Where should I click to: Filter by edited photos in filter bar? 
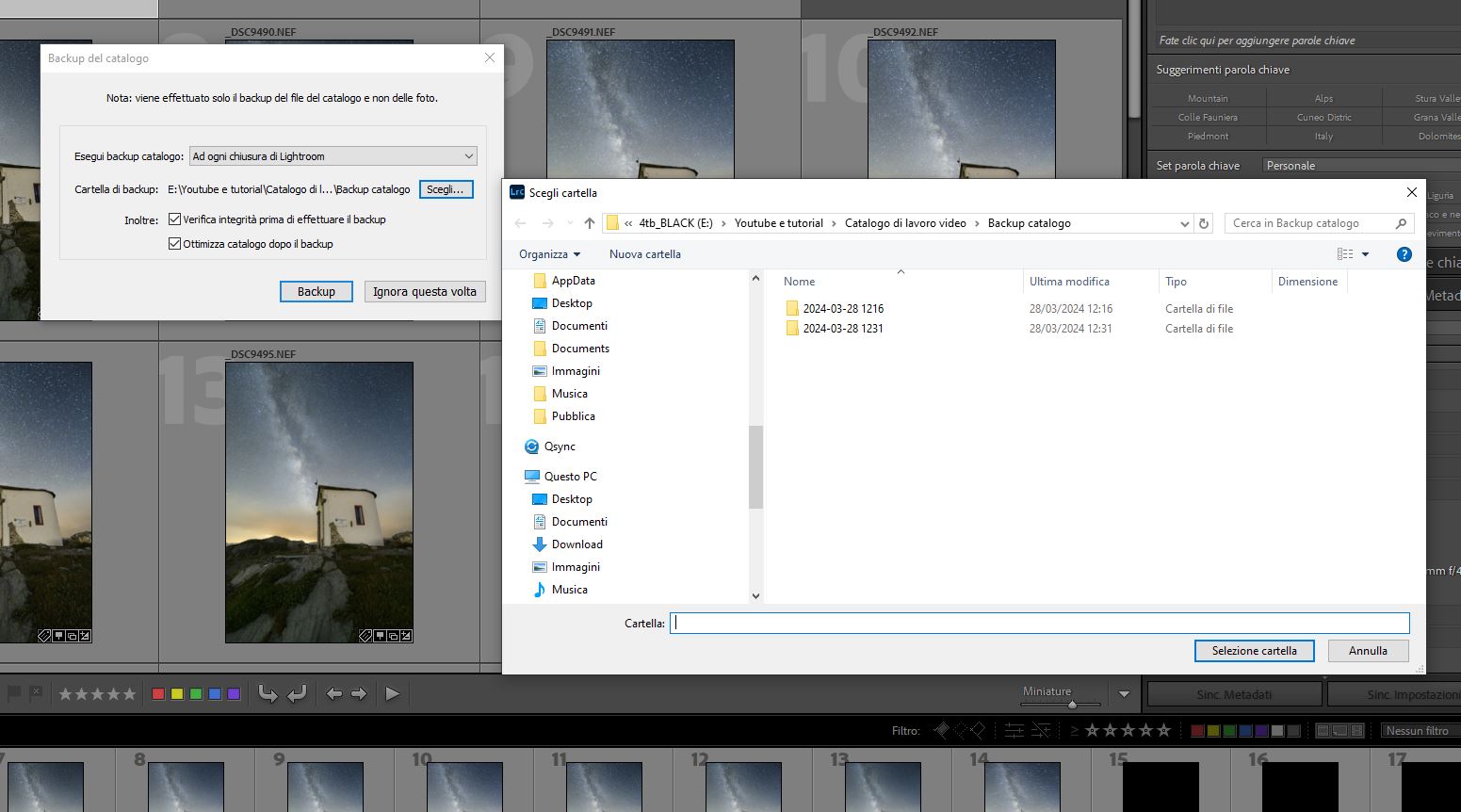(x=1015, y=730)
